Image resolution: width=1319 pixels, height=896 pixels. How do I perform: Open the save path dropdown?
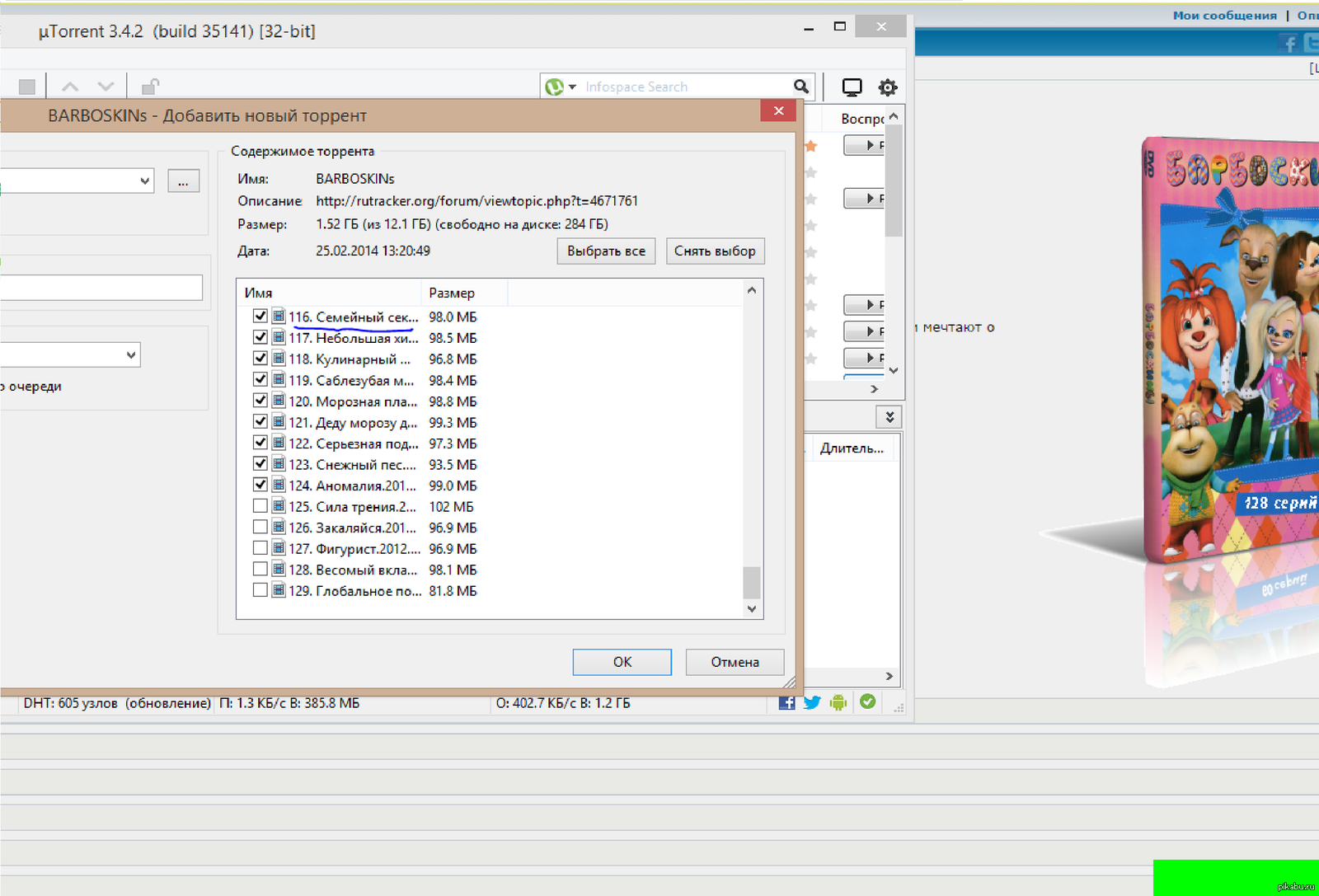(x=145, y=181)
